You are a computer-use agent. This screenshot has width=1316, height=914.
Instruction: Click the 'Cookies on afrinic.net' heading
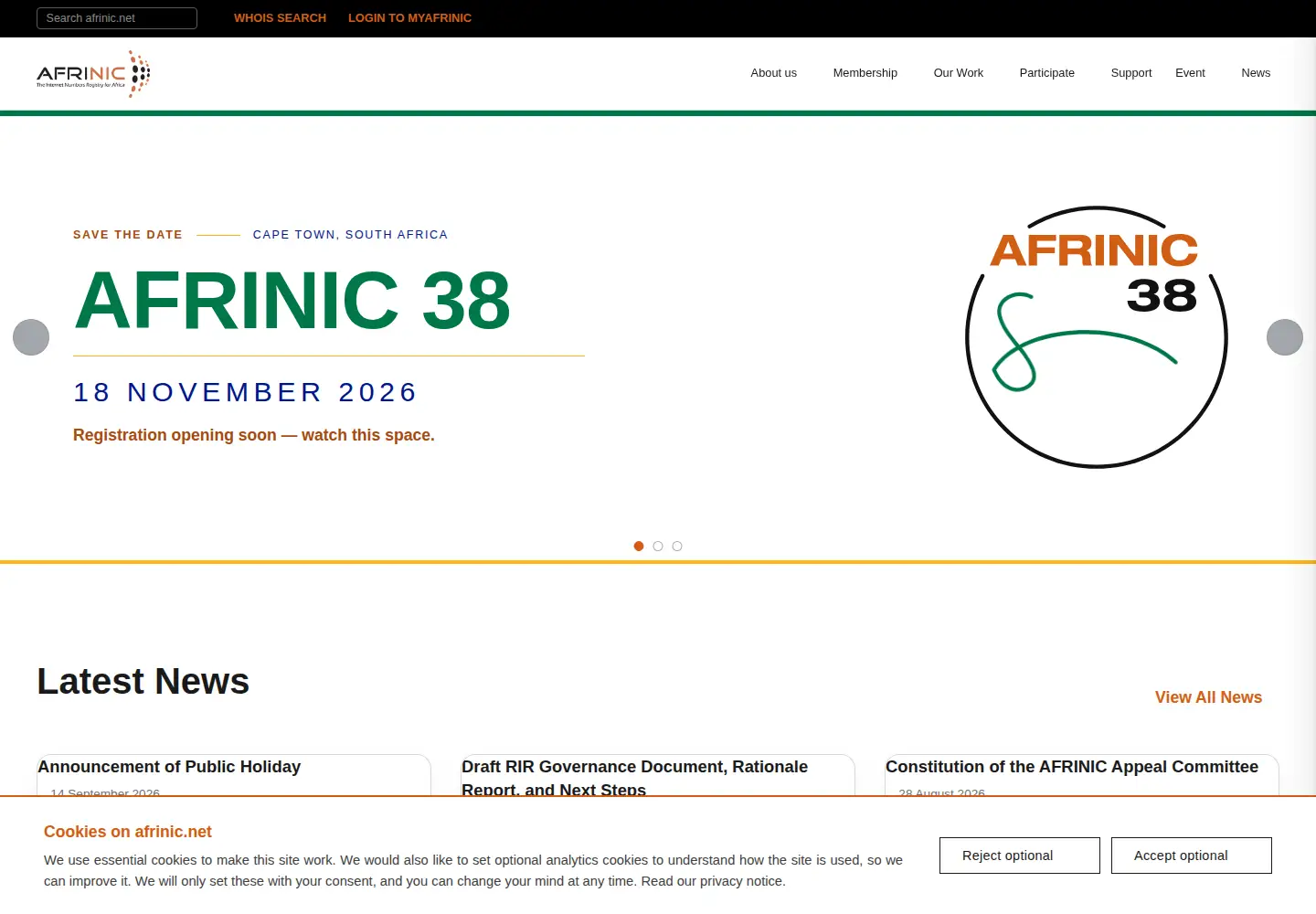tap(128, 832)
